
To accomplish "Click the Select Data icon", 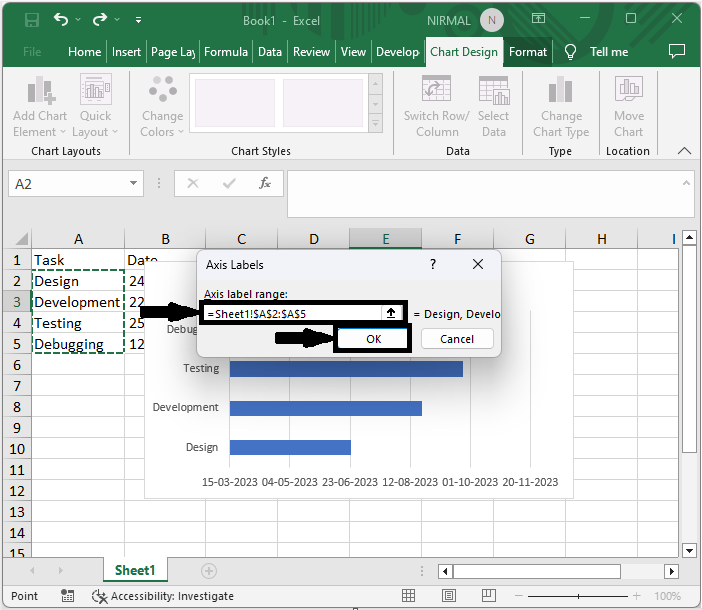I will 493,92.
